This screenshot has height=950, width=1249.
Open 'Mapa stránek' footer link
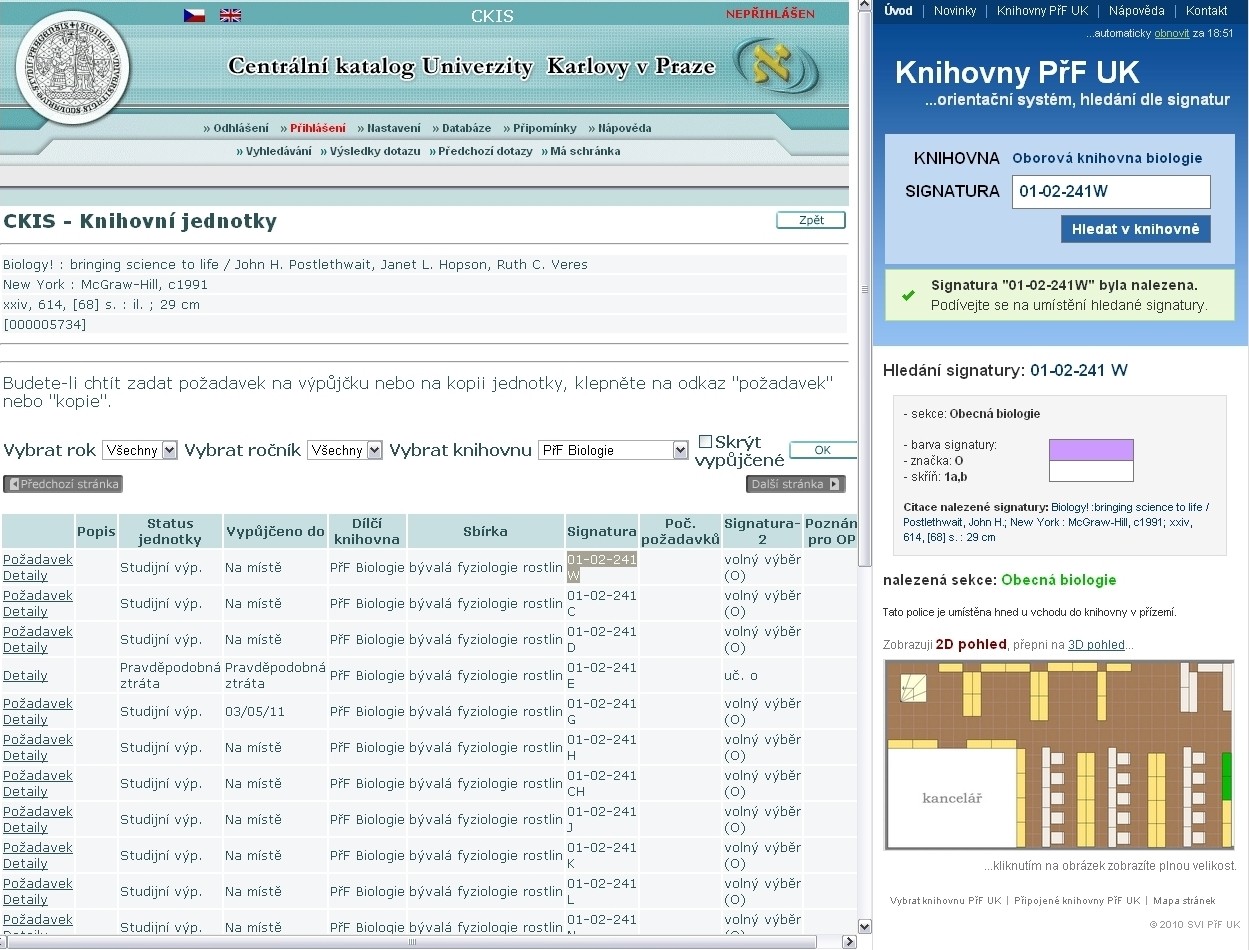pyautogui.click(x=1184, y=901)
